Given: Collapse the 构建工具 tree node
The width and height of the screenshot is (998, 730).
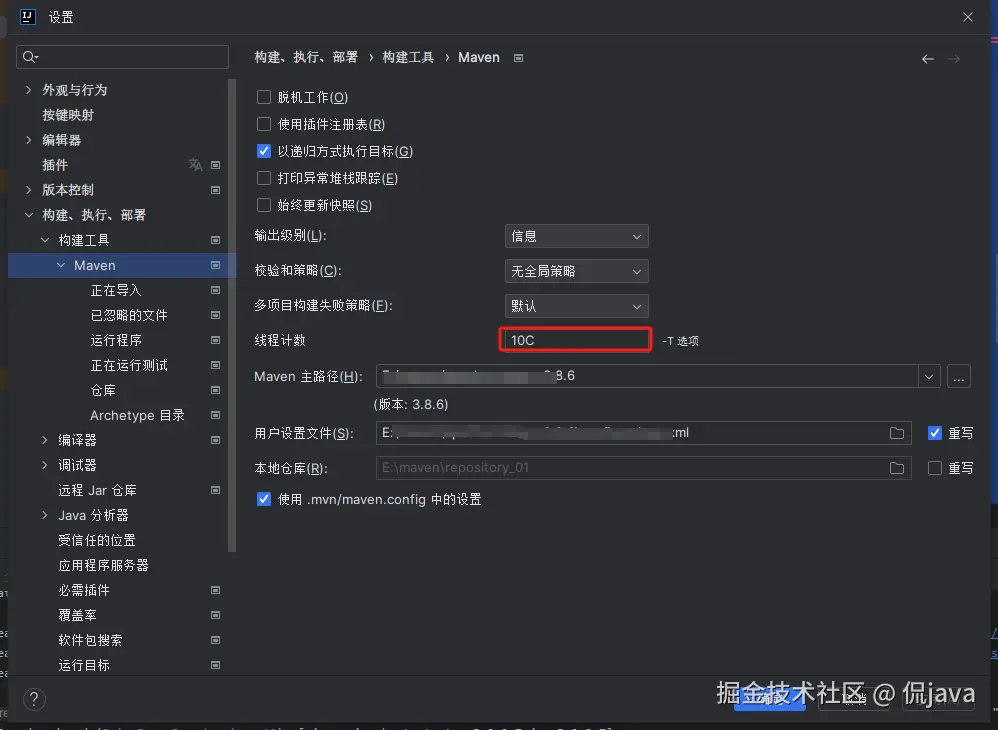Looking at the screenshot, I should coord(45,240).
